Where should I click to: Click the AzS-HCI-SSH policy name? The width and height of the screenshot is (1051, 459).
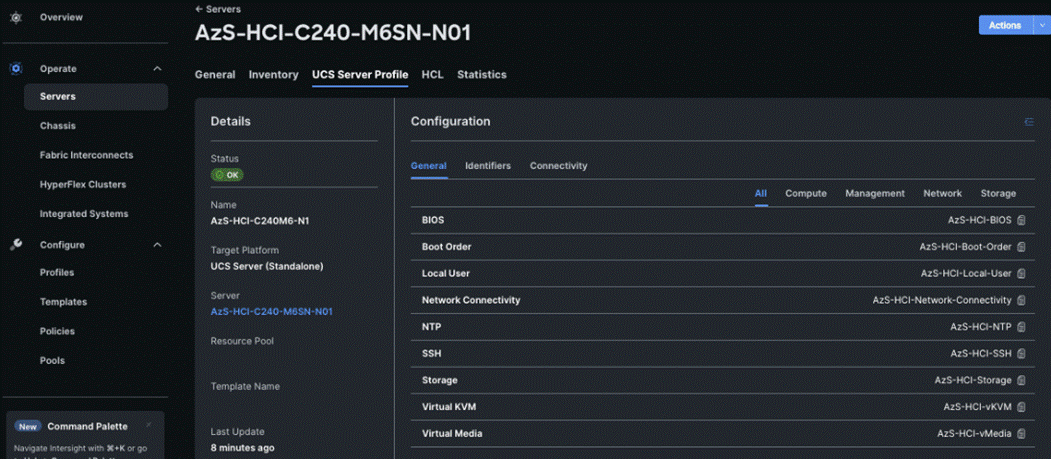click(981, 353)
